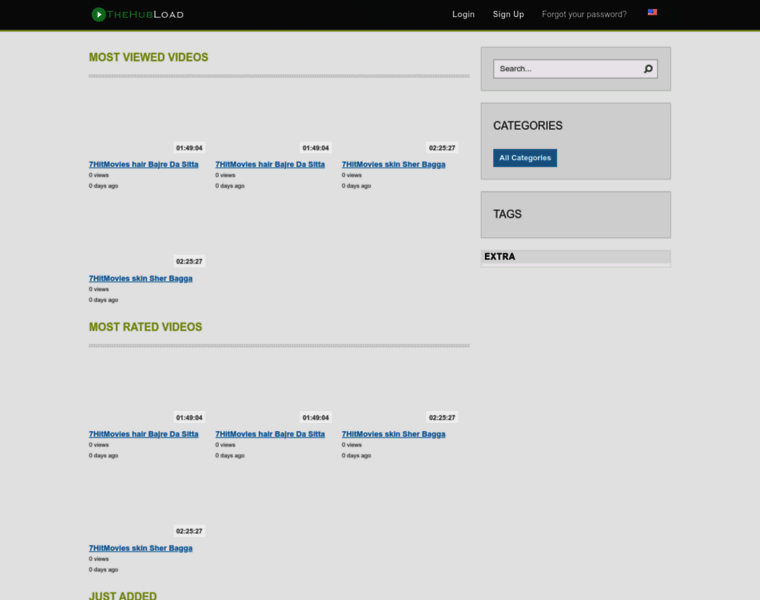
Task: Click first 01:49:04 duration badge in Most Rated
Action: [x=189, y=418]
